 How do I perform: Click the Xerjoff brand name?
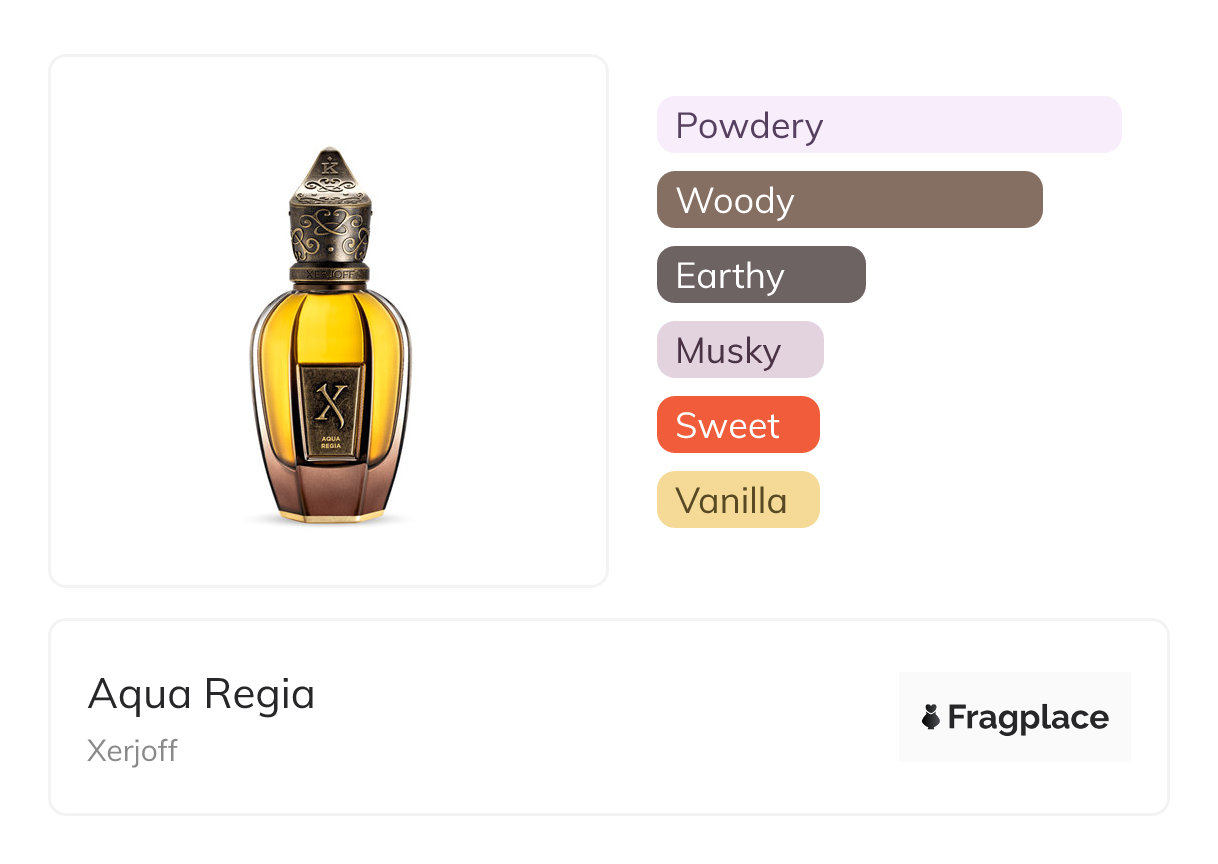pos(132,750)
